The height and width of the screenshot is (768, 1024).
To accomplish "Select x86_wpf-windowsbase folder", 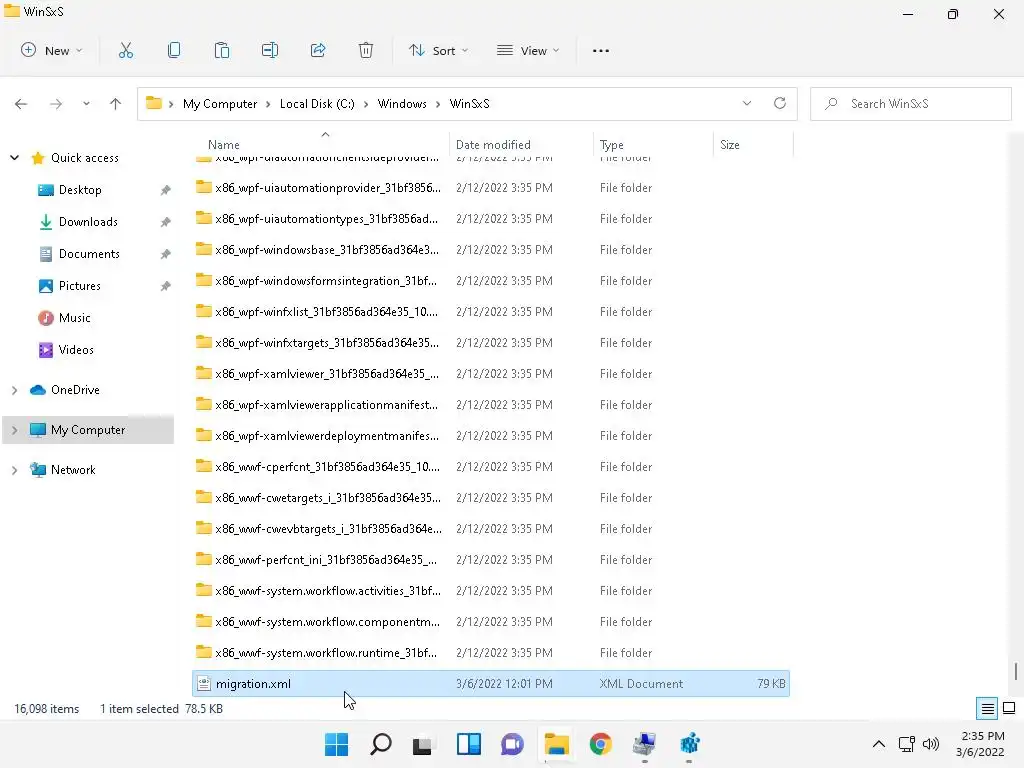I will pyautogui.click(x=490, y=250).
